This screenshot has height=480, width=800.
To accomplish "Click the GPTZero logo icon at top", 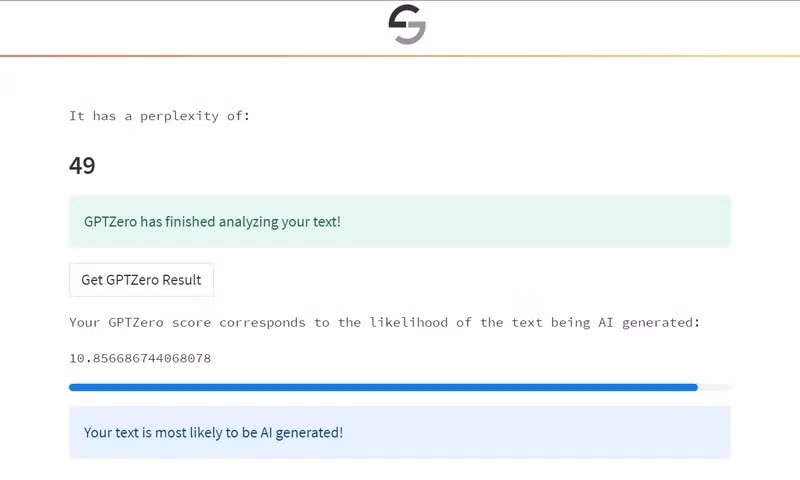I will tap(407, 24).
